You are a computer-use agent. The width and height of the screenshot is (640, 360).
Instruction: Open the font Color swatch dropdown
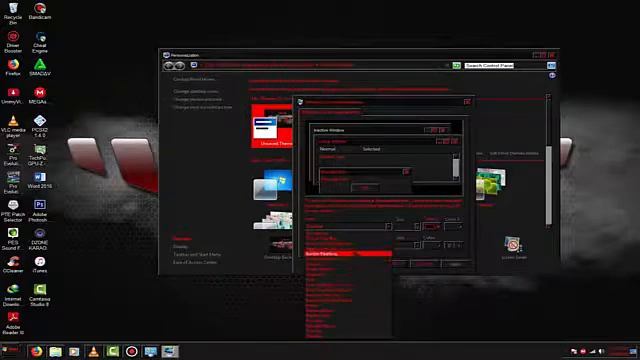[x=432, y=245]
